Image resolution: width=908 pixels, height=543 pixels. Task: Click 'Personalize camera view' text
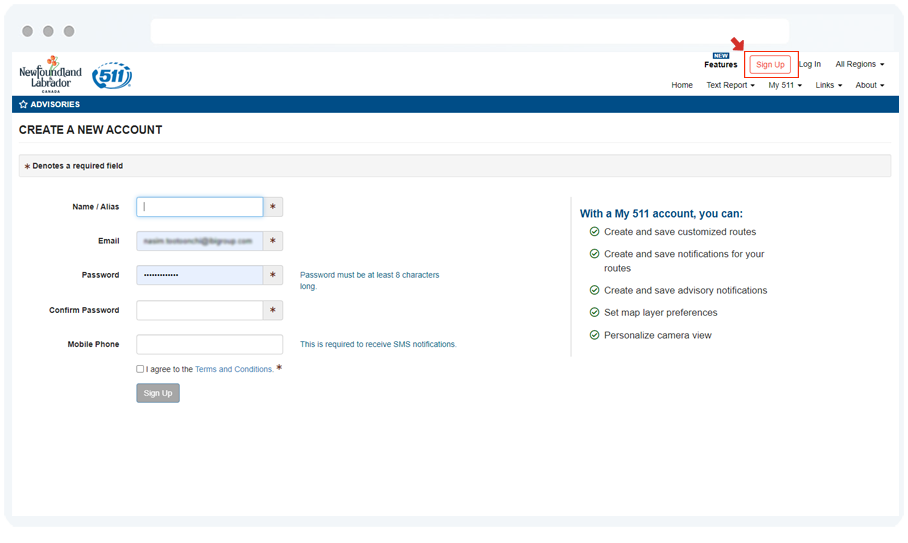pyautogui.click(x=658, y=335)
